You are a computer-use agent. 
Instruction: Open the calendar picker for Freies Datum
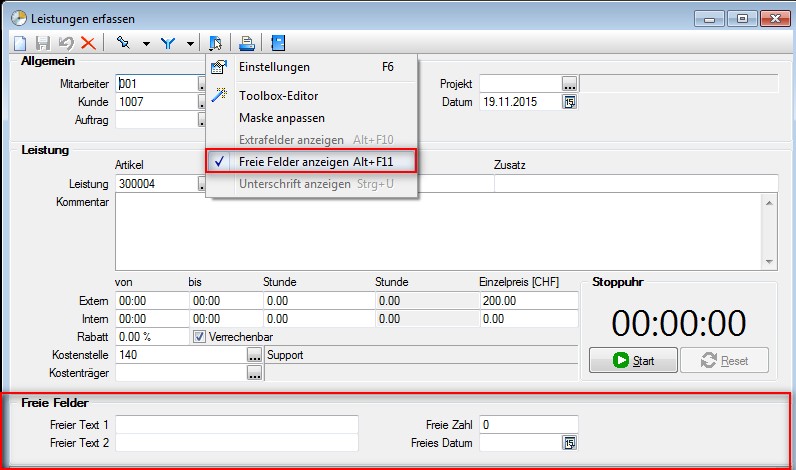click(x=569, y=442)
